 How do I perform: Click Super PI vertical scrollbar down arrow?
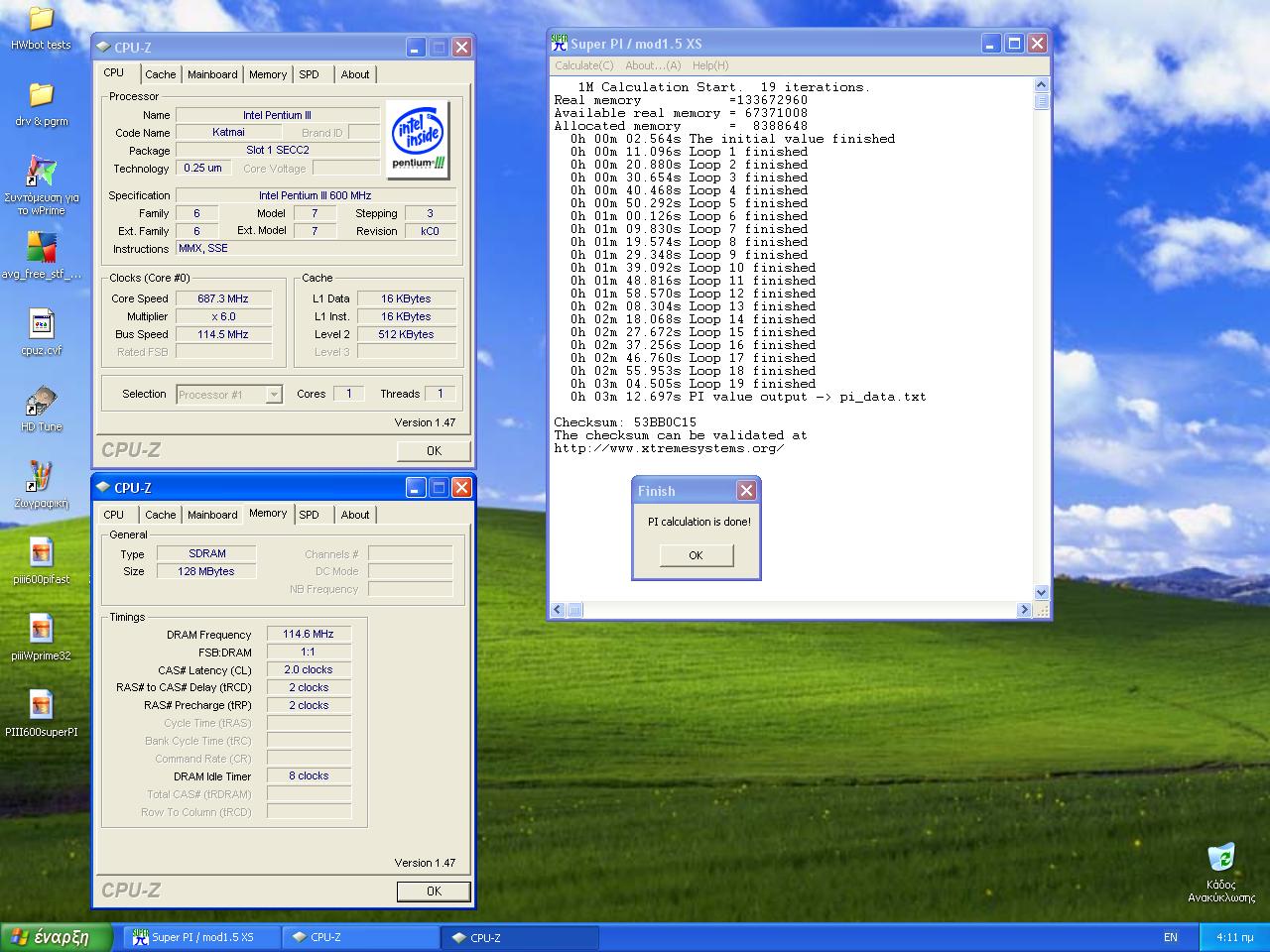point(1041,593)
